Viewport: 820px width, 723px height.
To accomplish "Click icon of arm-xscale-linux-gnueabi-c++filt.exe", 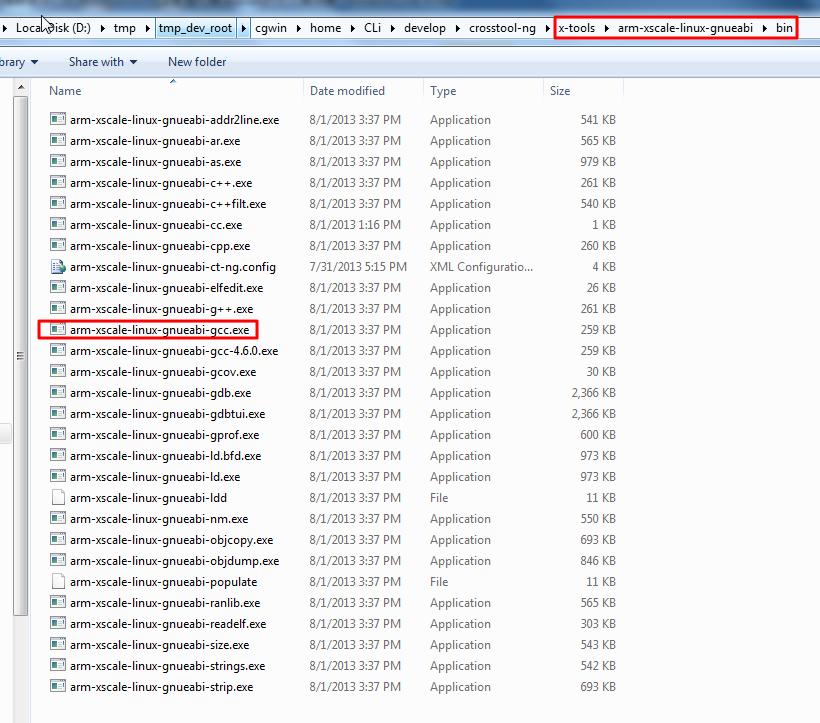I will click(x=58, y=203).
